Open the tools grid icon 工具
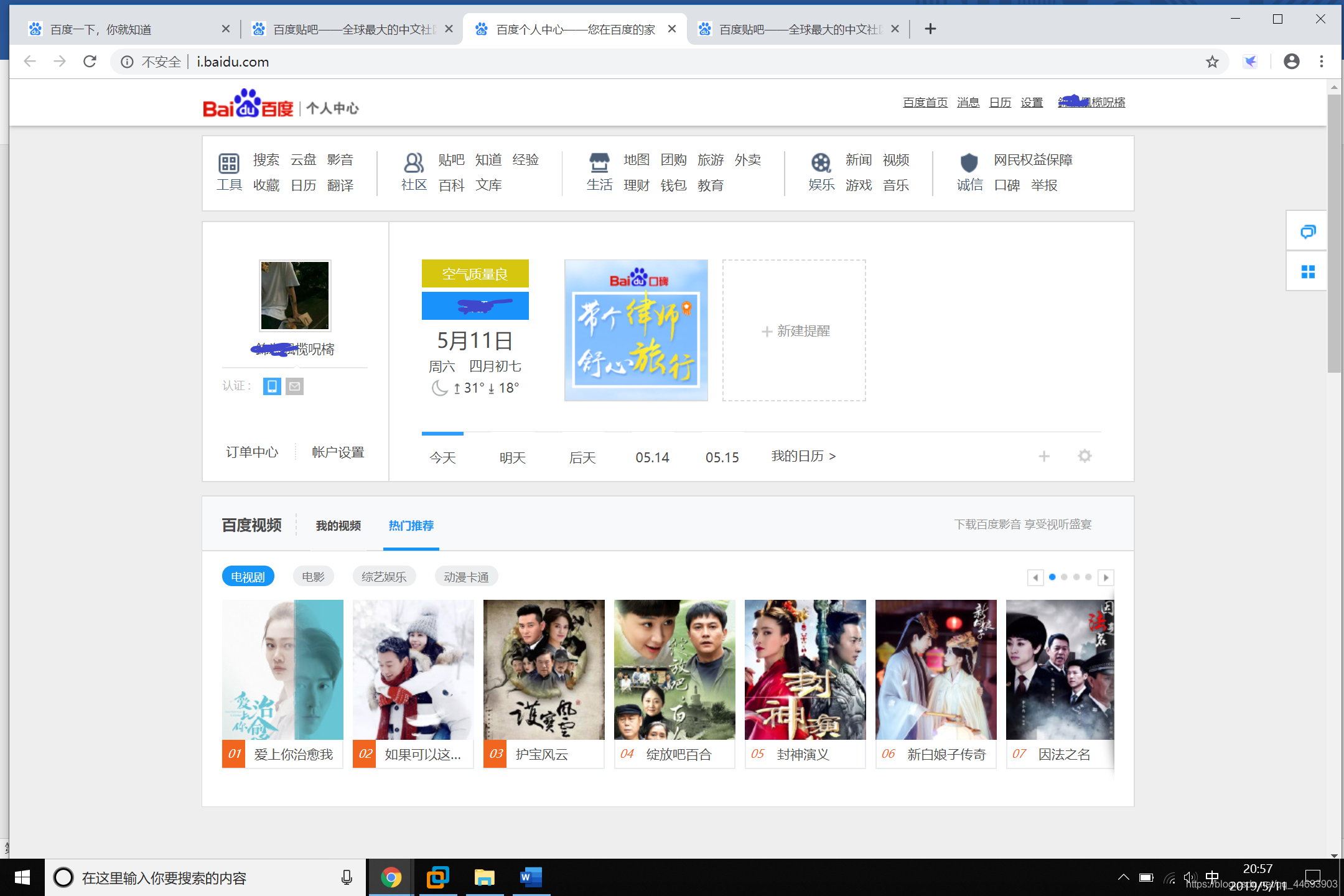Screen dimensions: 1344x896 (229, 164)
